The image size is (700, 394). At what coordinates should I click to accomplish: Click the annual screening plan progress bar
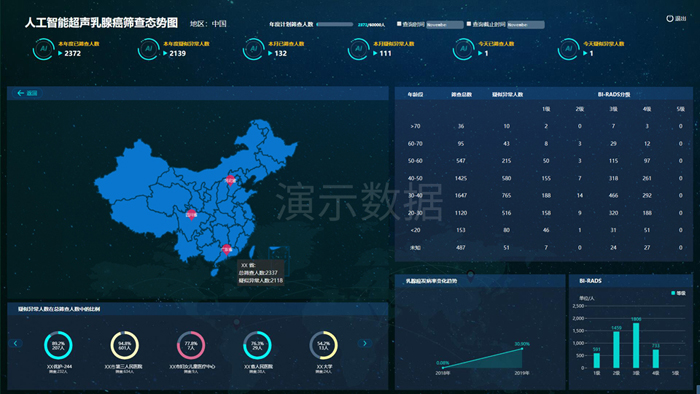[x=335, y=25]
